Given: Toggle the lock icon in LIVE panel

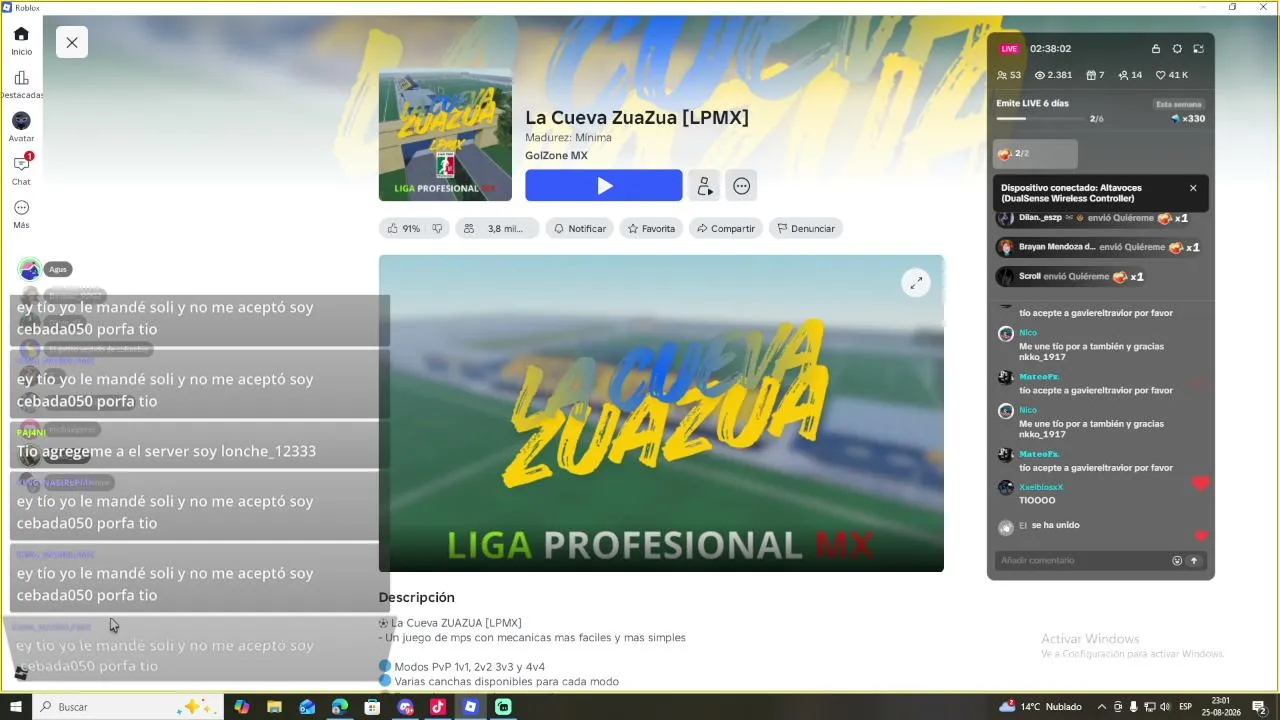Looking at the screenshot, I should pyautogui.click(x=1156, y=49).
